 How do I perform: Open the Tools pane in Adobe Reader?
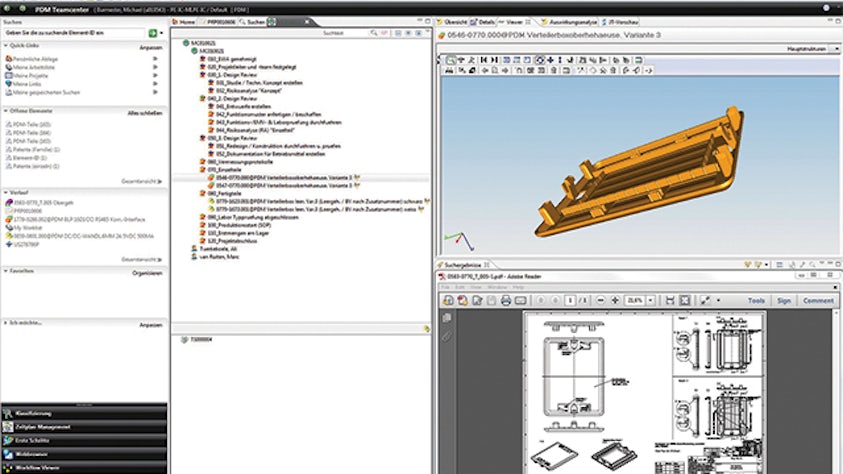(756, 301)
